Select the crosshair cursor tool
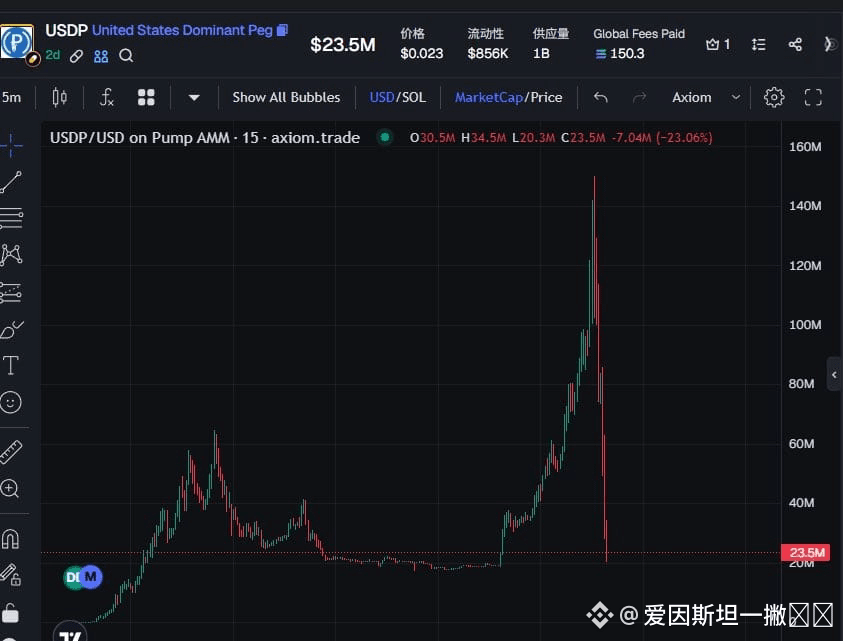This screenshot has width=843, height=641. (11, 145)
